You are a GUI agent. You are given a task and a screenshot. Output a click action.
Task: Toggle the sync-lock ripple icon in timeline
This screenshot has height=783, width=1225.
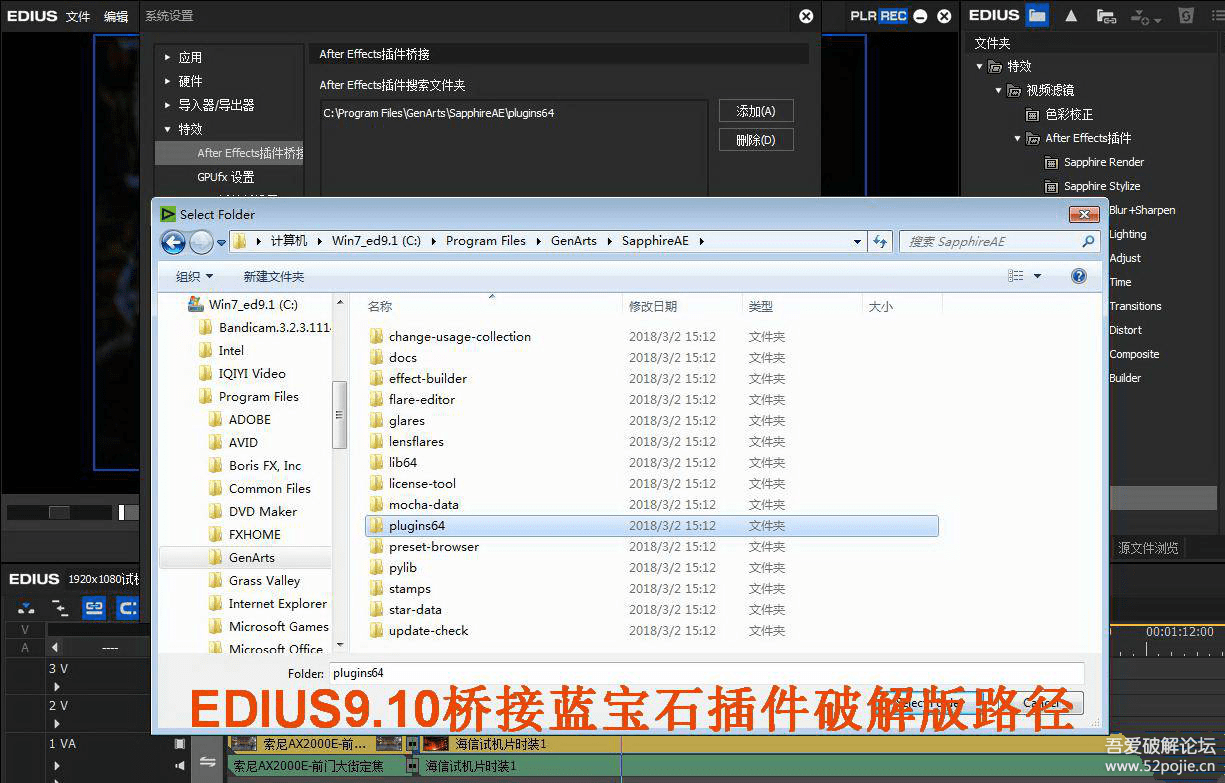60,607
